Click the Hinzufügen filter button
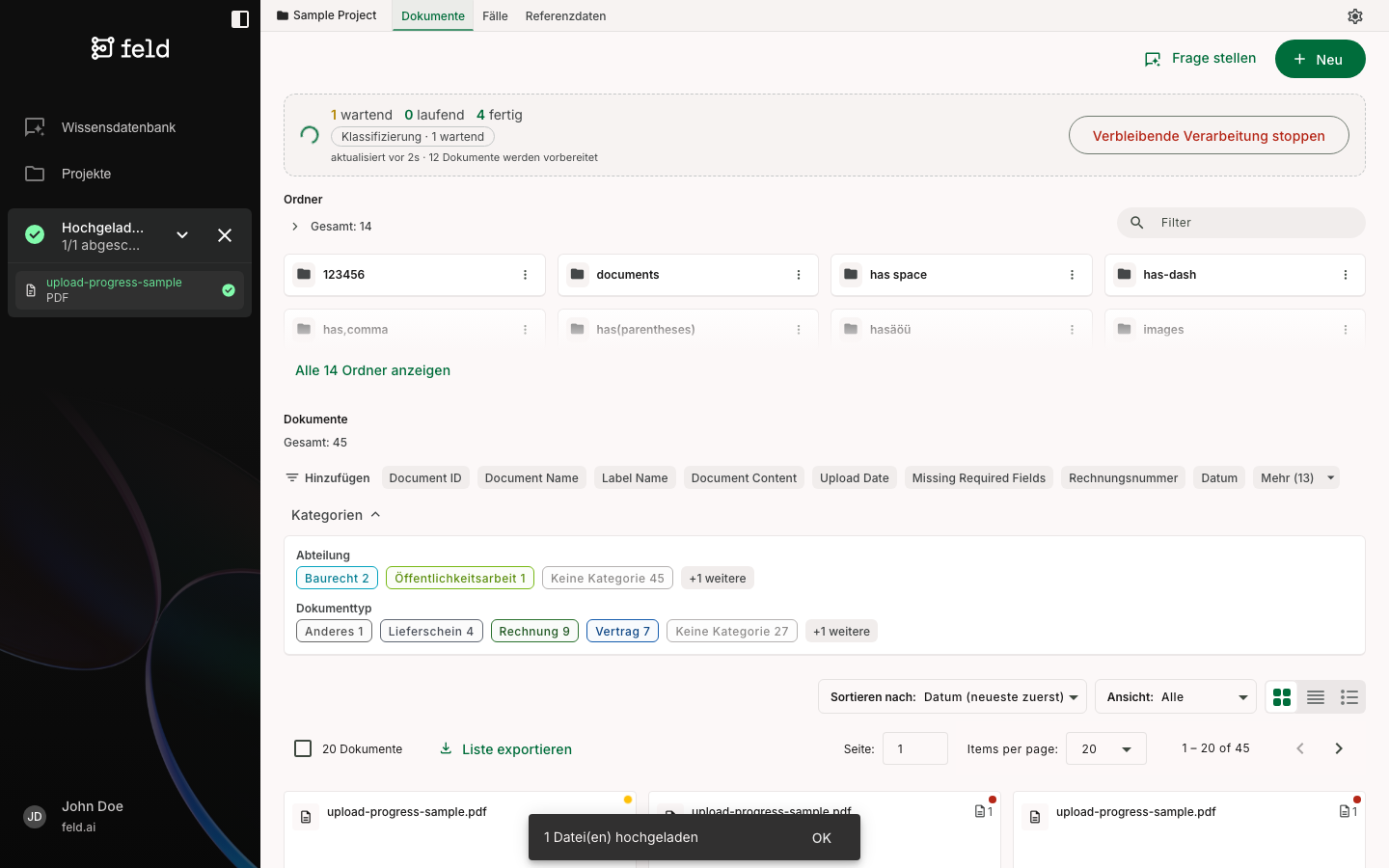 pos(328,478)
